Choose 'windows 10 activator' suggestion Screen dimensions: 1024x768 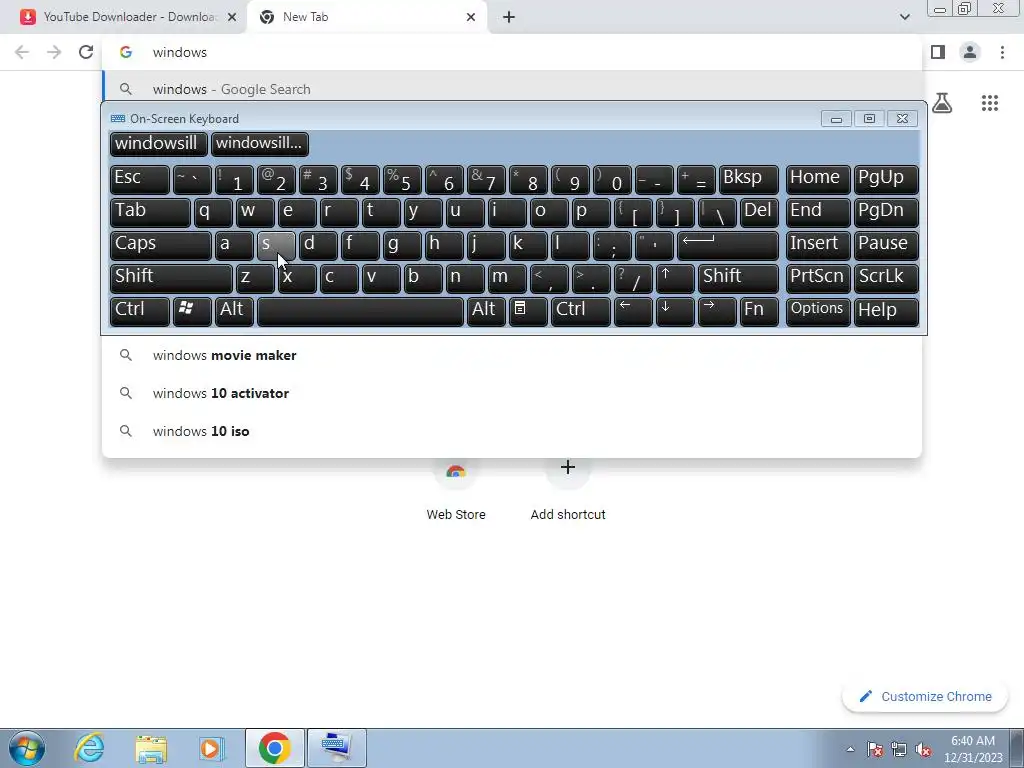click(x=512, y=393)
